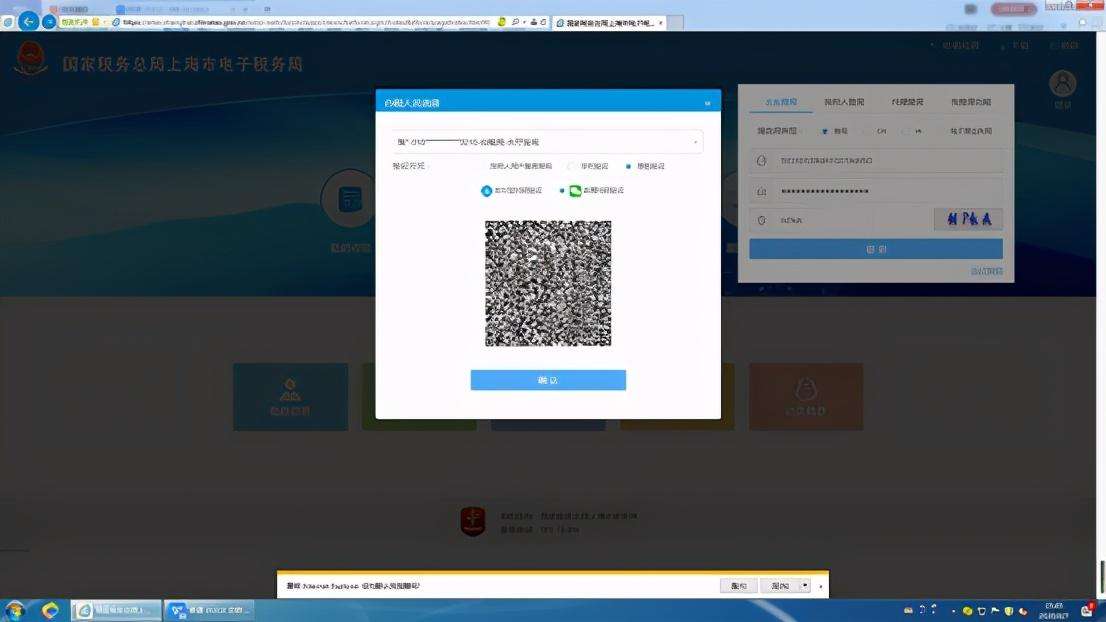Click the second header link at top right
Image resolution: width=1106 pixels, height=622 pixels.
(x=1020, y=46)
